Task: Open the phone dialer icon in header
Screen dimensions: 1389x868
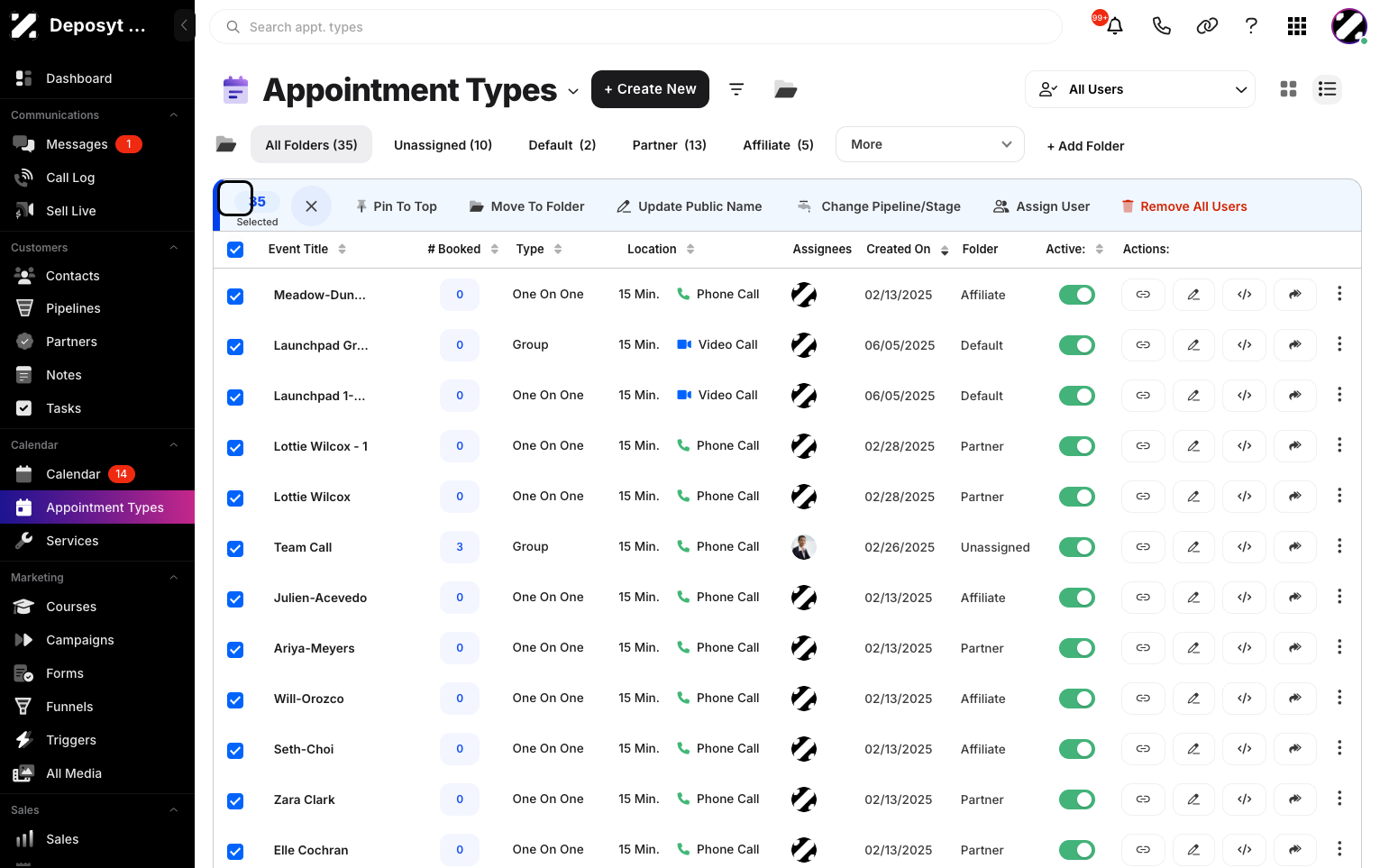Action: coord(1162,26)
